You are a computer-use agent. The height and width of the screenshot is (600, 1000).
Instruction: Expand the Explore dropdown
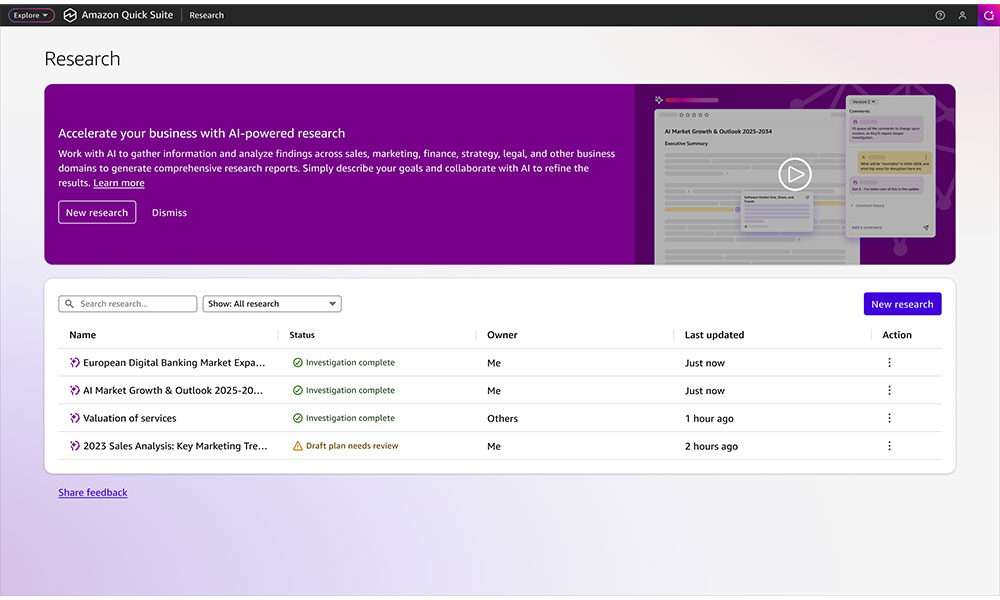click(31, 15)
